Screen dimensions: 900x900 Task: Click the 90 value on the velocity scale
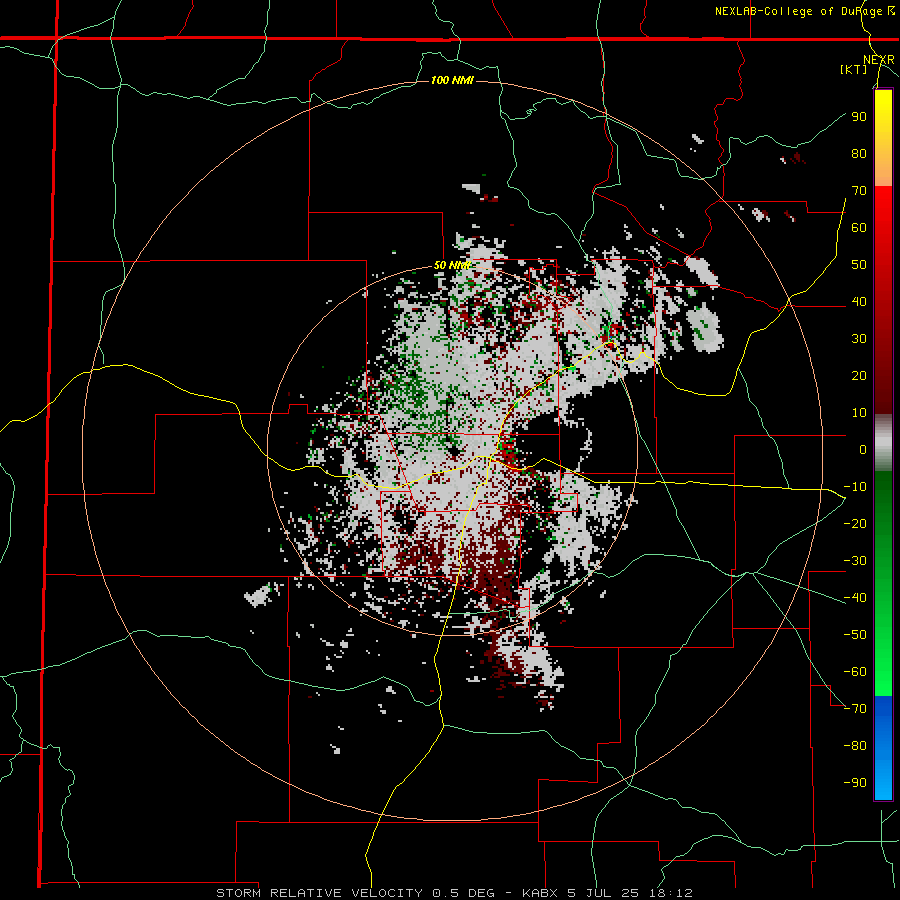point(859,117)
